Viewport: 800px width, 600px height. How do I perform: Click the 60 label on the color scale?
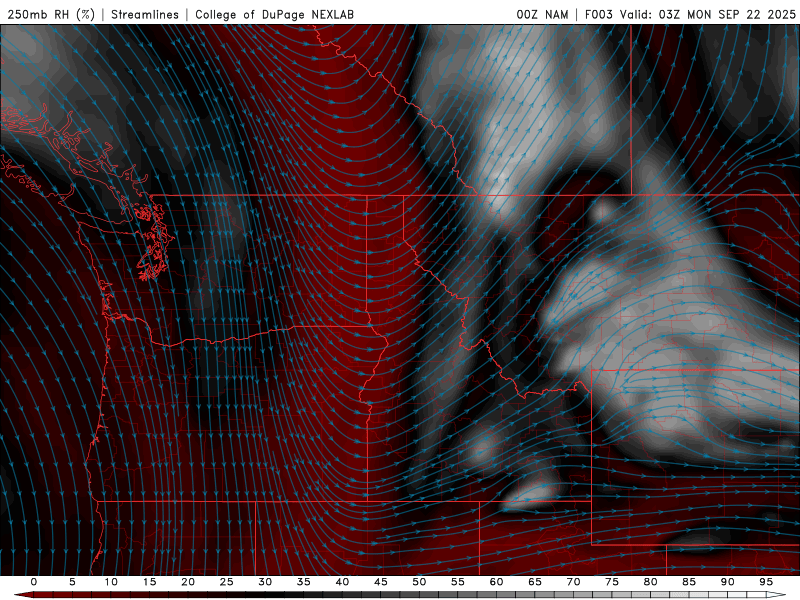[496, 582]
